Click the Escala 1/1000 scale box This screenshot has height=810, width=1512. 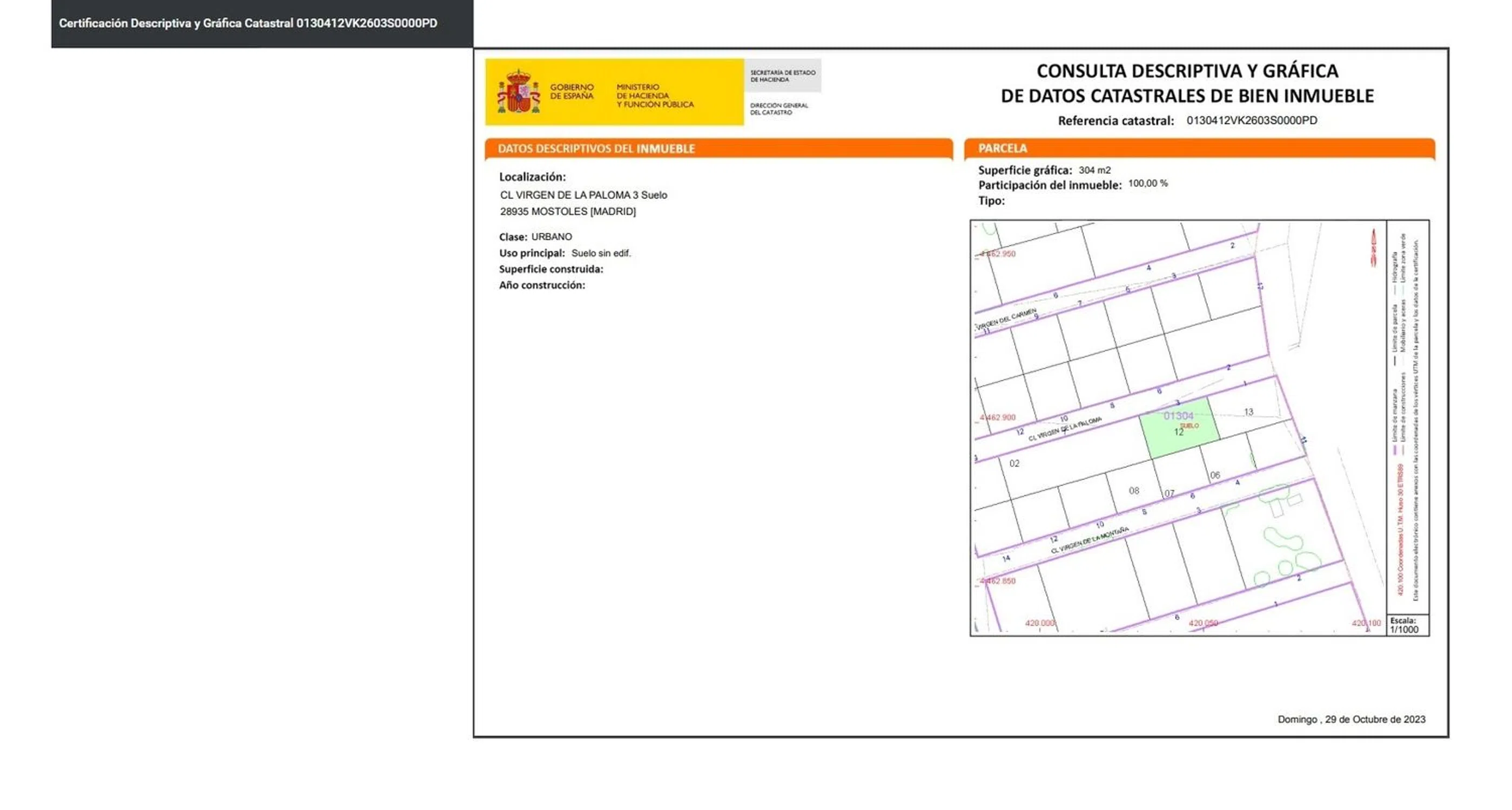click(x=1407, y=625)
